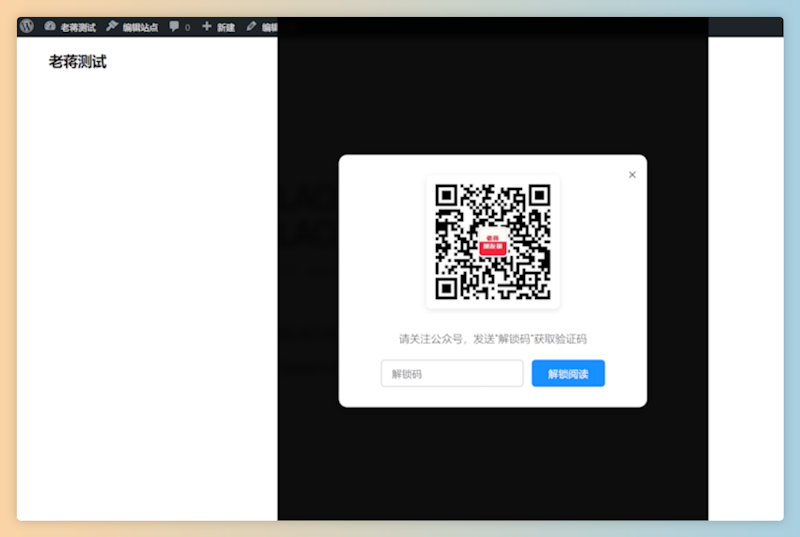Click the QR code image in dialog
The height and width of the screenshot is (537, 800).
tap(493, 242)
